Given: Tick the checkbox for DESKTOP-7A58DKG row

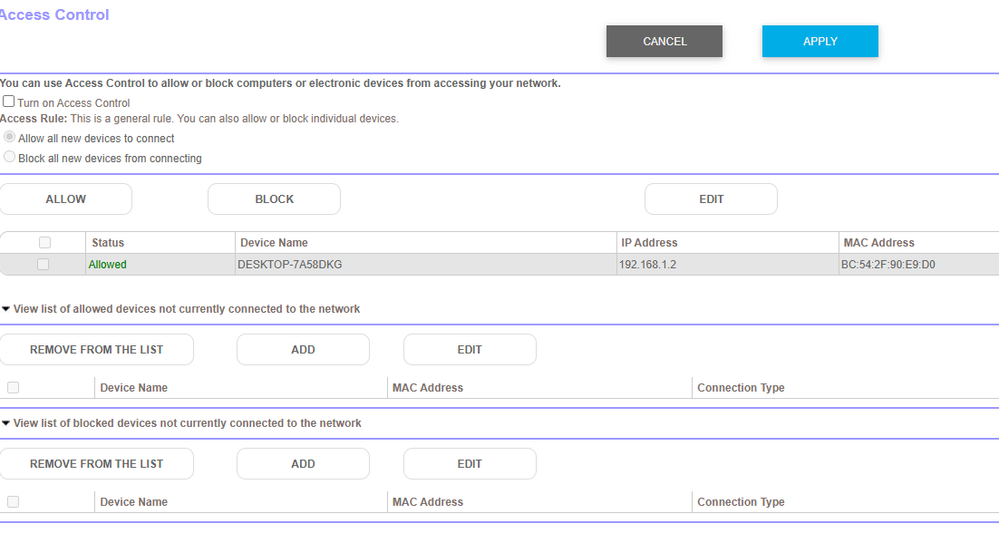Looking at the screenshot, I should [43, 264].
